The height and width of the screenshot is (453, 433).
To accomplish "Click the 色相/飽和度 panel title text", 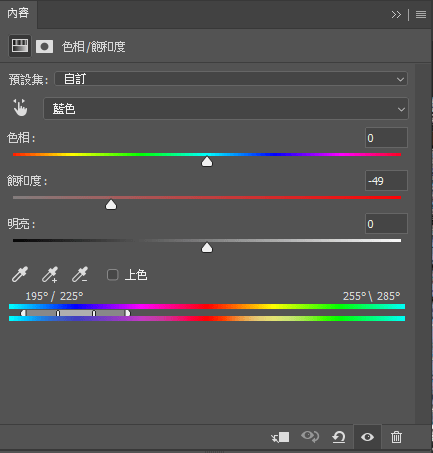I will 94,47.
